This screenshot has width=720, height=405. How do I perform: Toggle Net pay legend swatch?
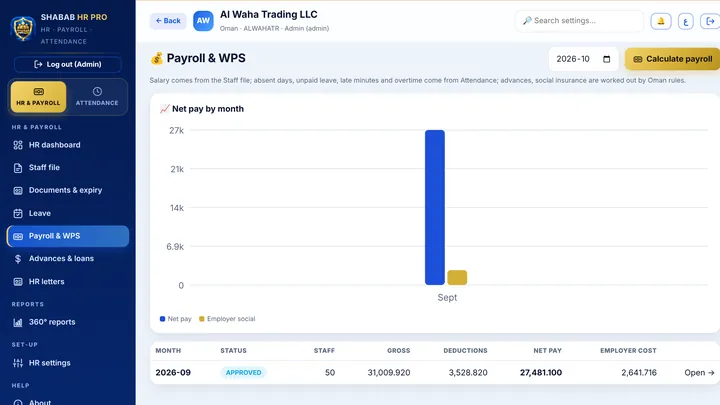(x=162, y=319)
